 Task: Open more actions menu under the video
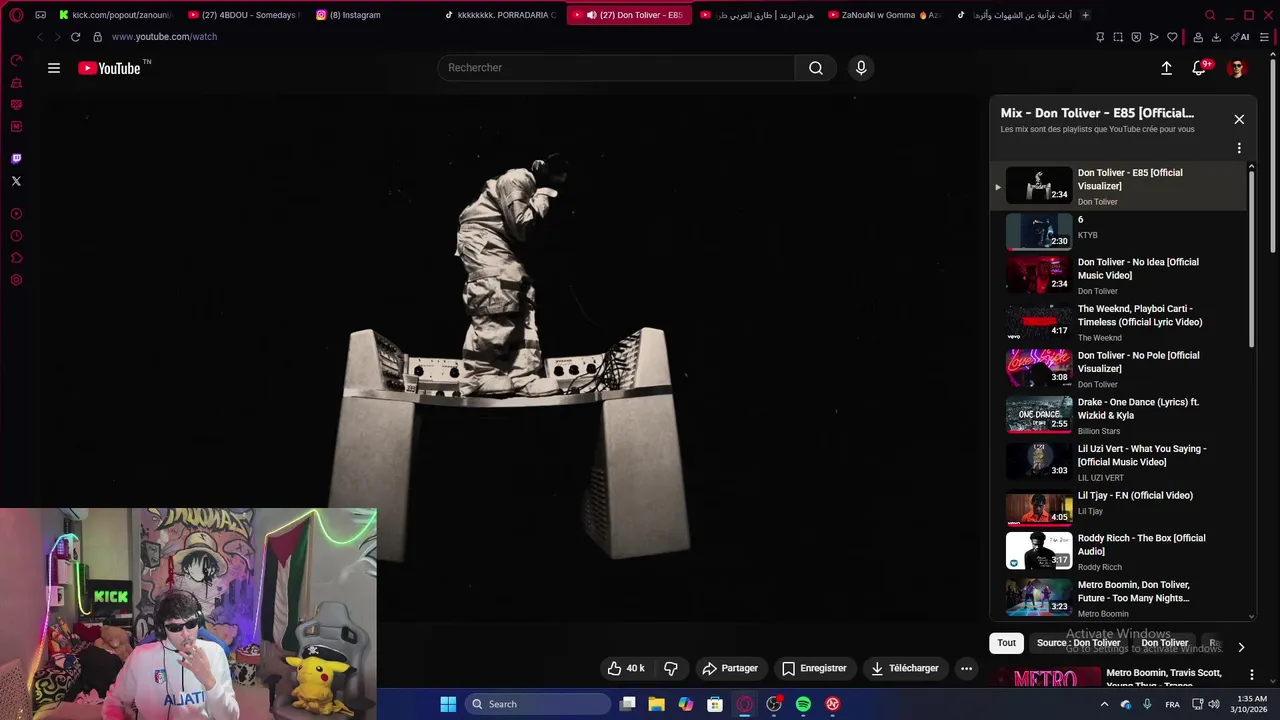pos(966,668)
